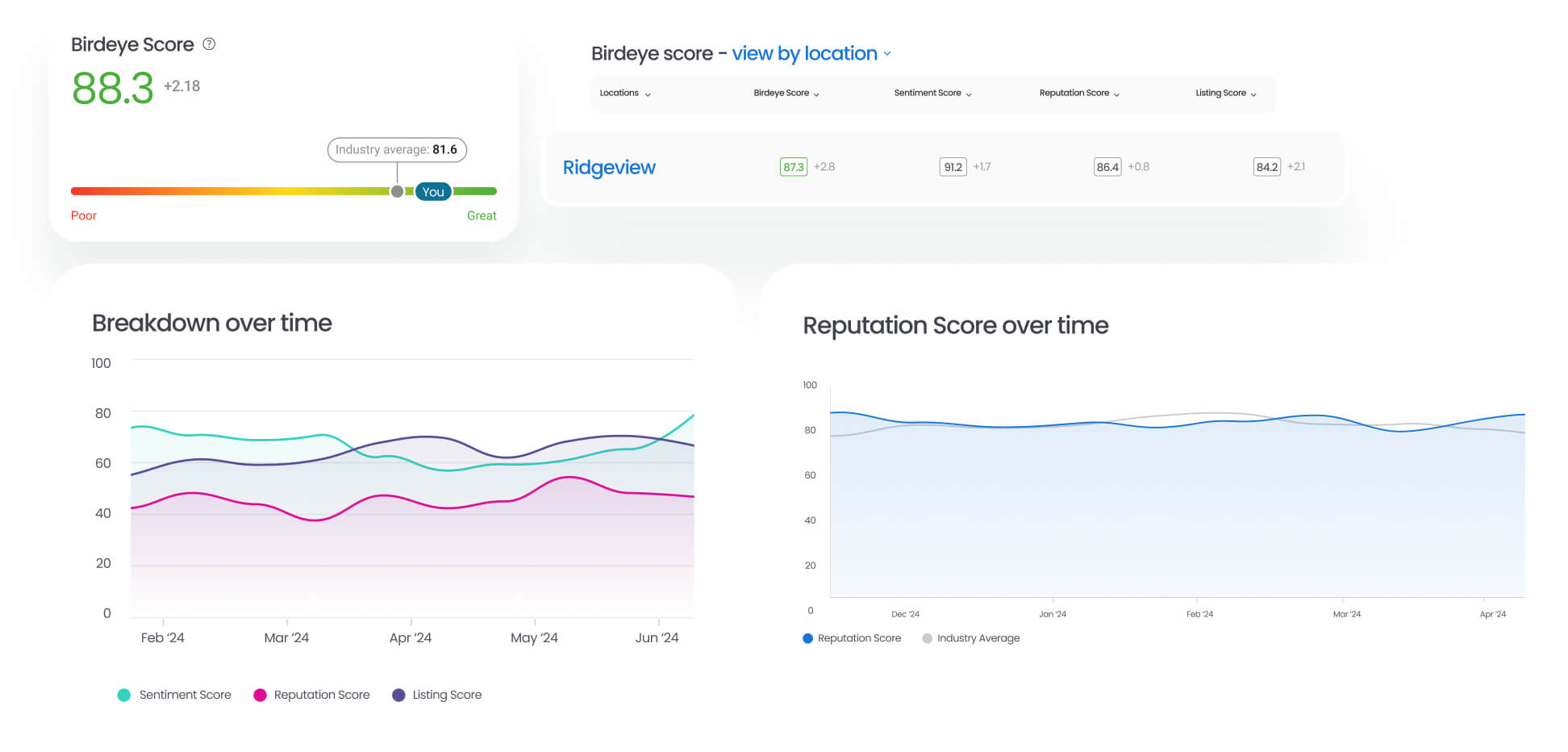Click the 84.2 listing score badge
Image resolution: width=1568 pixels, height=752 pixels.
pos(1267,166)
